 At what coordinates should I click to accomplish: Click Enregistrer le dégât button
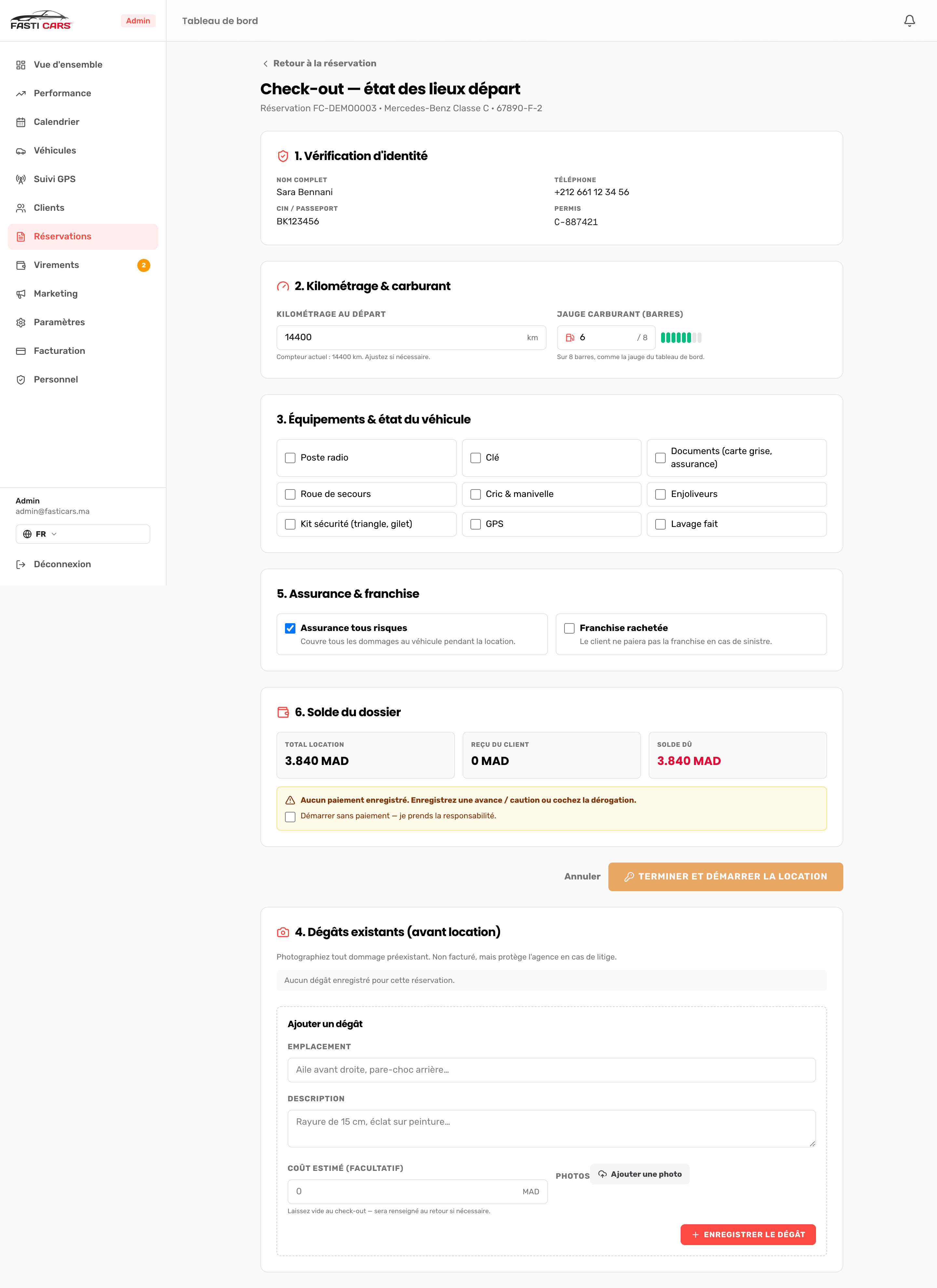point(748,1235)
